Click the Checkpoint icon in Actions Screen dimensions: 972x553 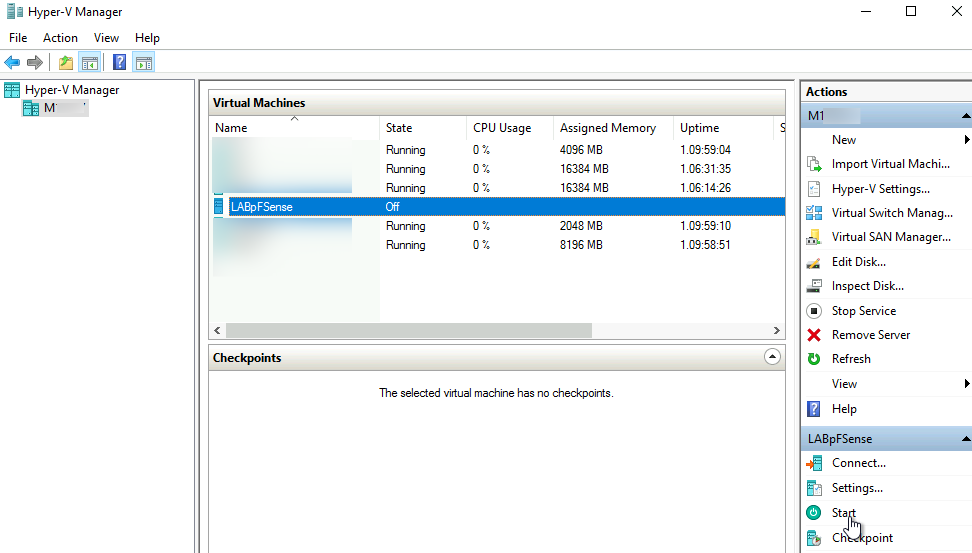814,538
